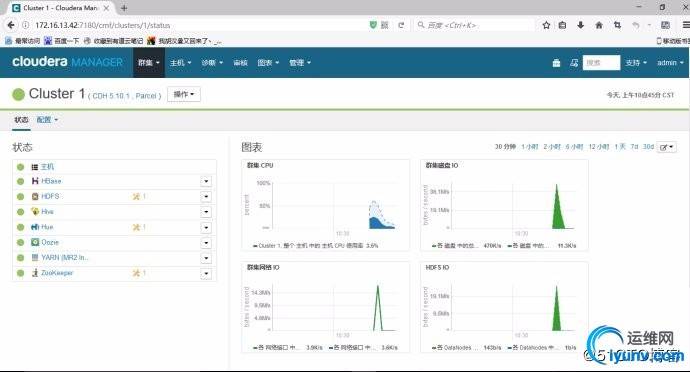The image size is (690, 372).
Task: Click the cloudera MANAGER logo
Action: [x=67, y=62]
